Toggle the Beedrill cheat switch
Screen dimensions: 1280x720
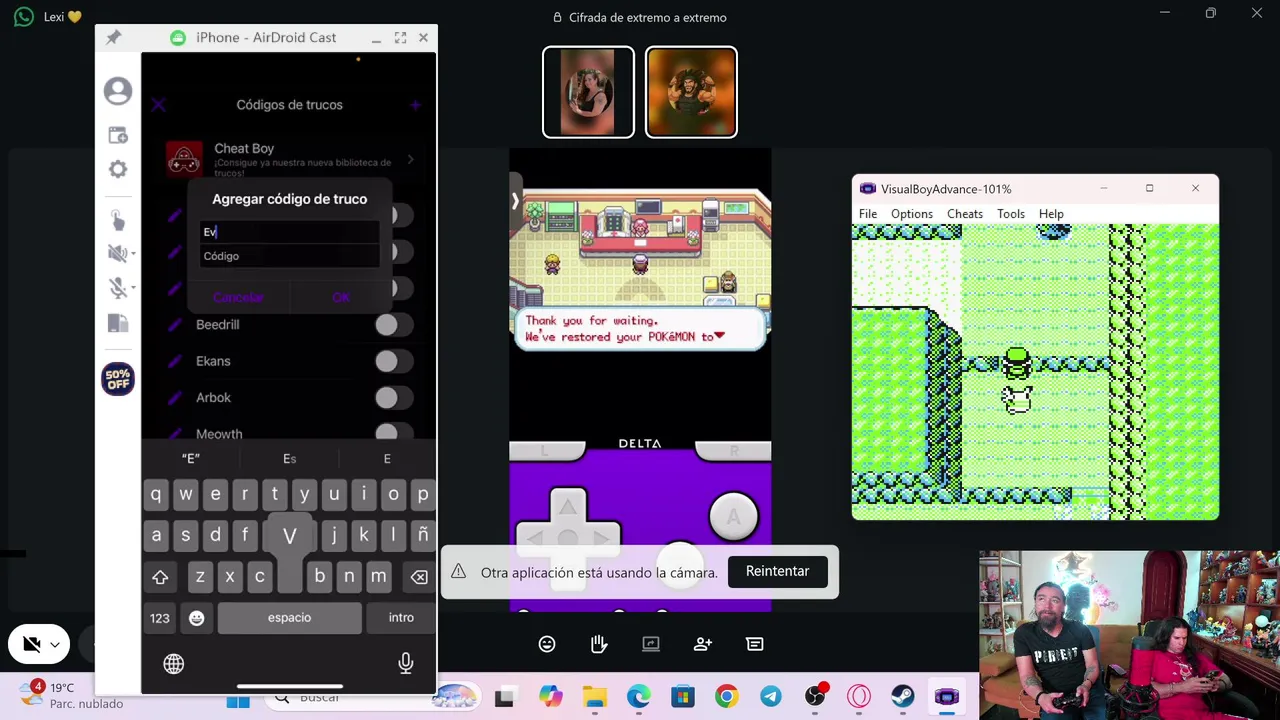393,325
